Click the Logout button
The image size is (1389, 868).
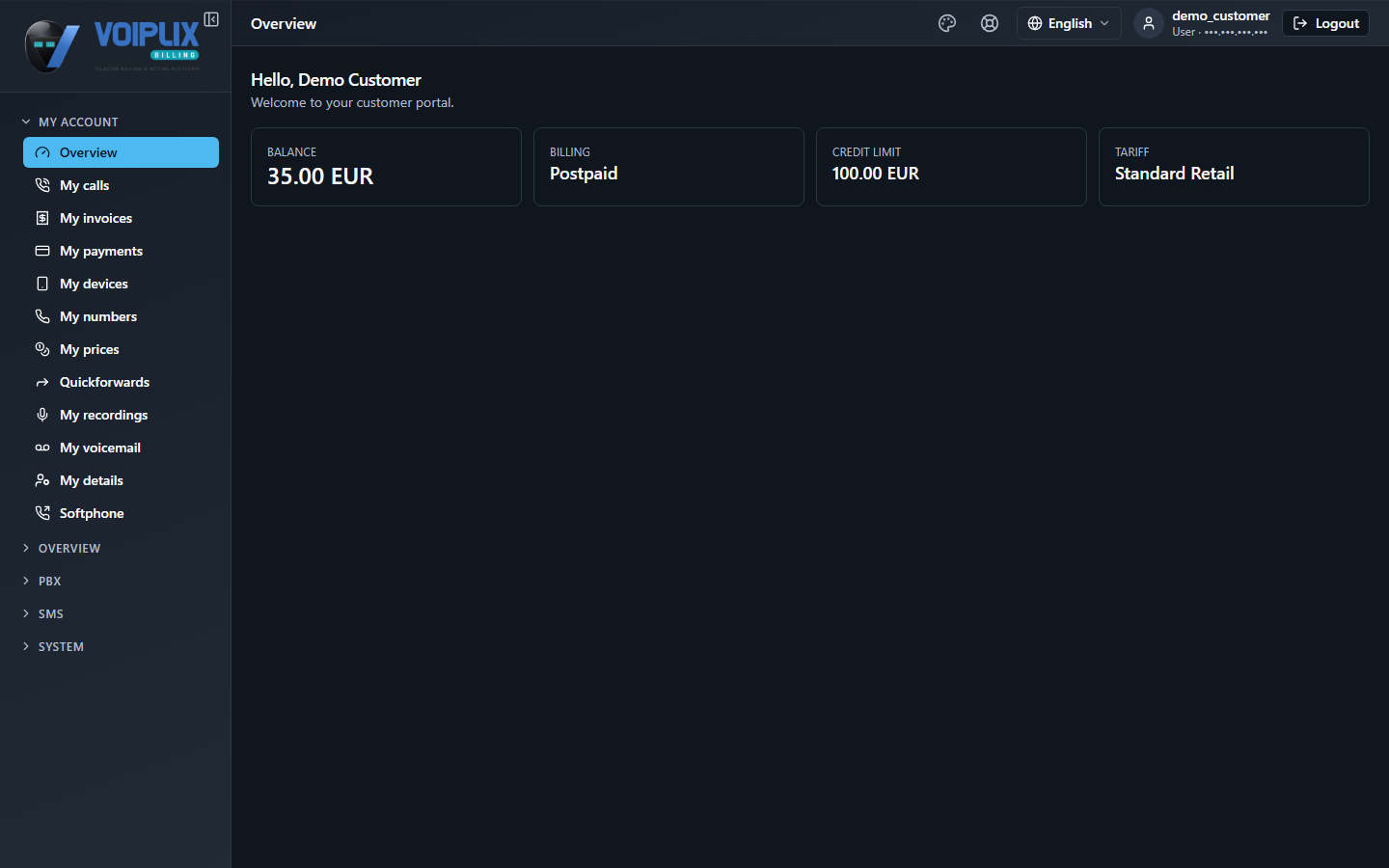[x=1325, y=23]
